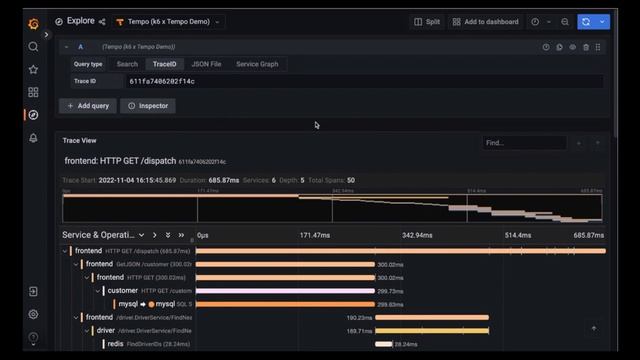This screenshot has width=640, height=360.
Task: Collapse all spans double-right icon
Action: pyautogui.click(x=181, y=235)
